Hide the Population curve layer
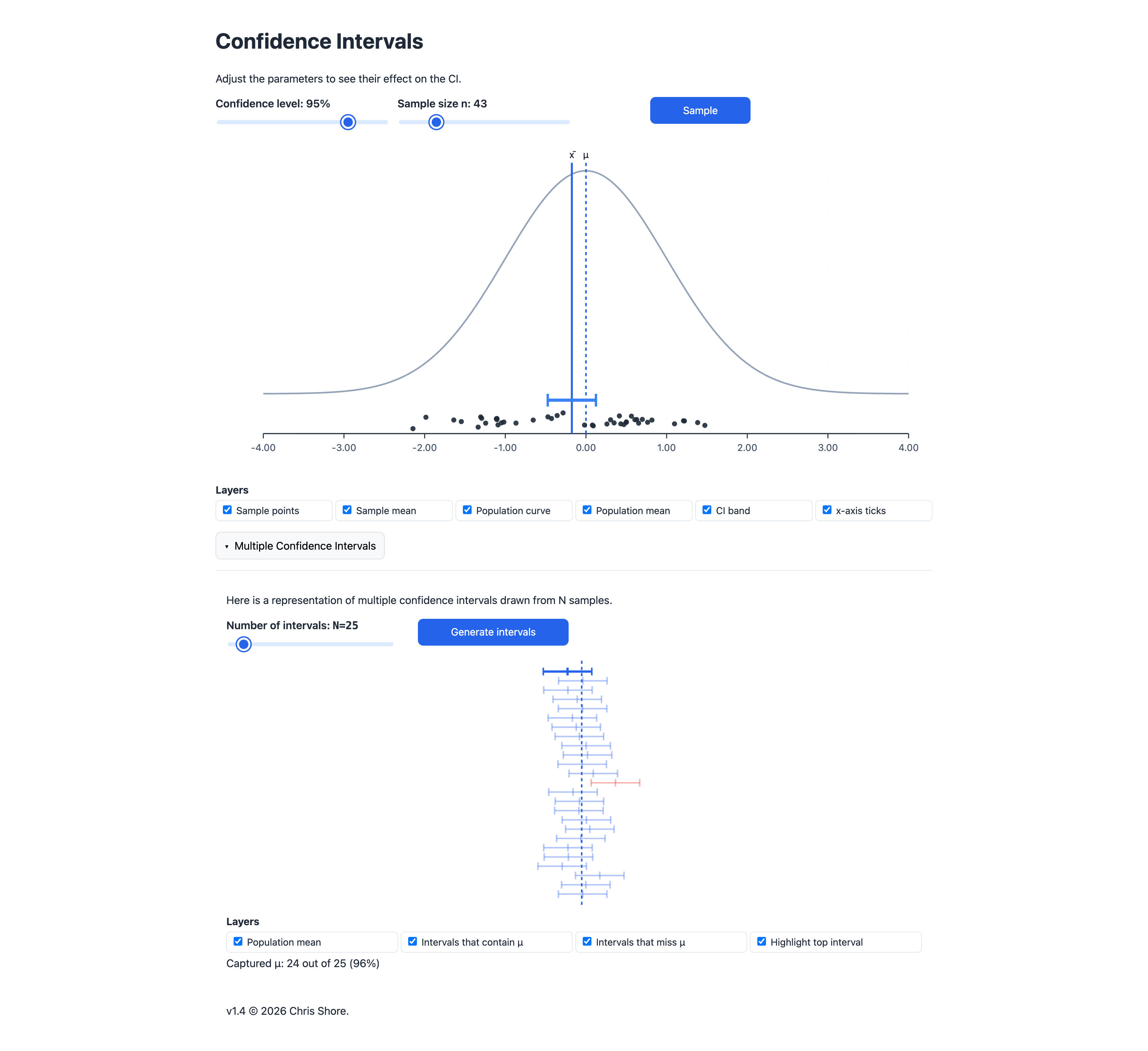 (x=467, y=510)
